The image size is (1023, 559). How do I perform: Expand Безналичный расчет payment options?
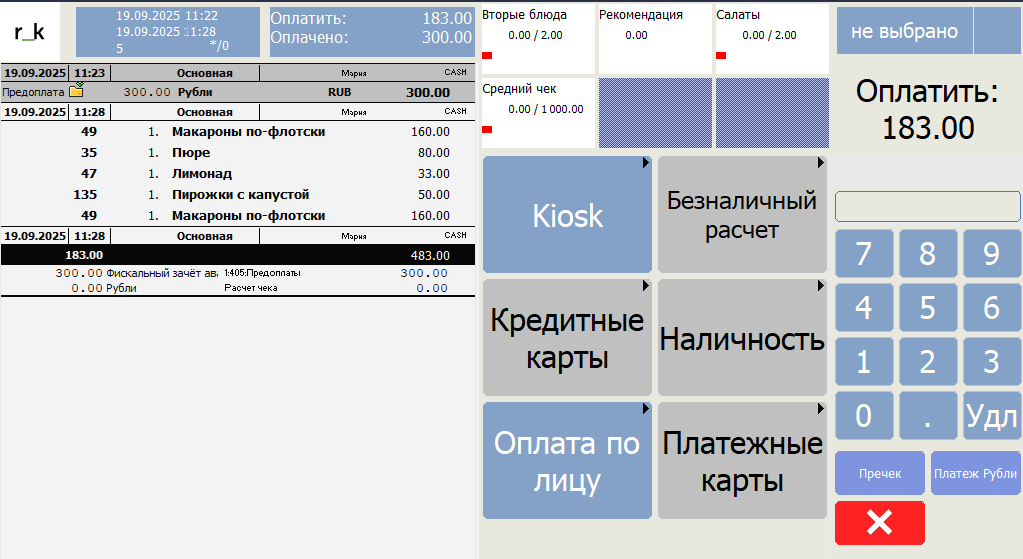point(742,215)
